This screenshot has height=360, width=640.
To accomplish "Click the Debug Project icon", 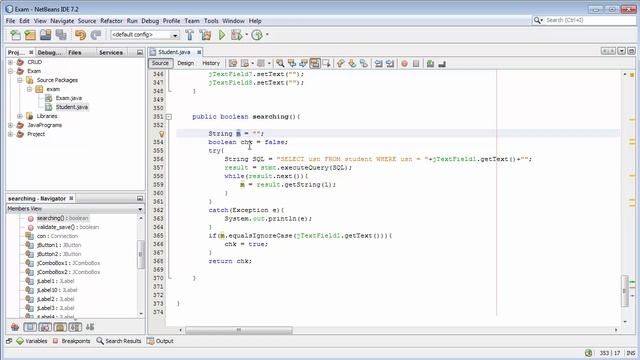I will pyautogui.click(x=237, y=35).
